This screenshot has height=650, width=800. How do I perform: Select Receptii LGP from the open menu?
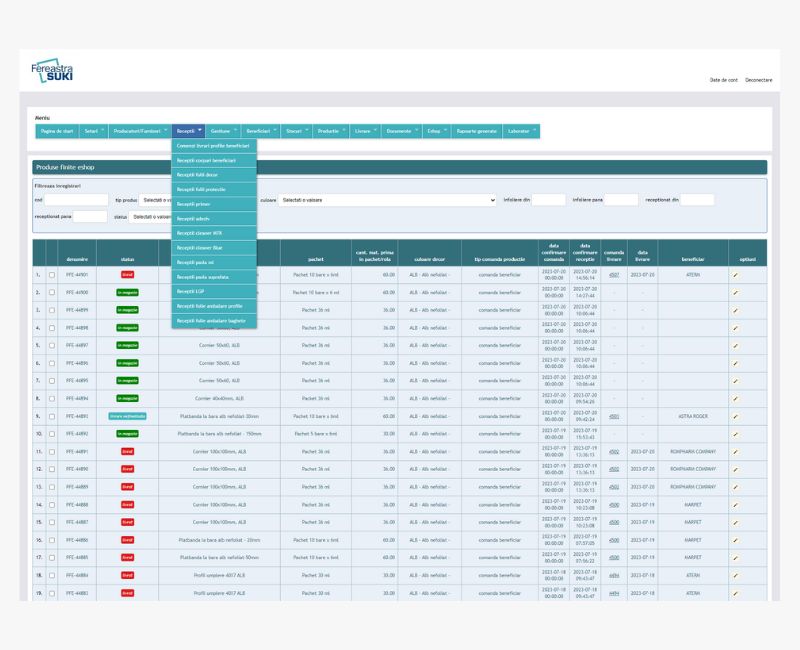coord(214,291)
